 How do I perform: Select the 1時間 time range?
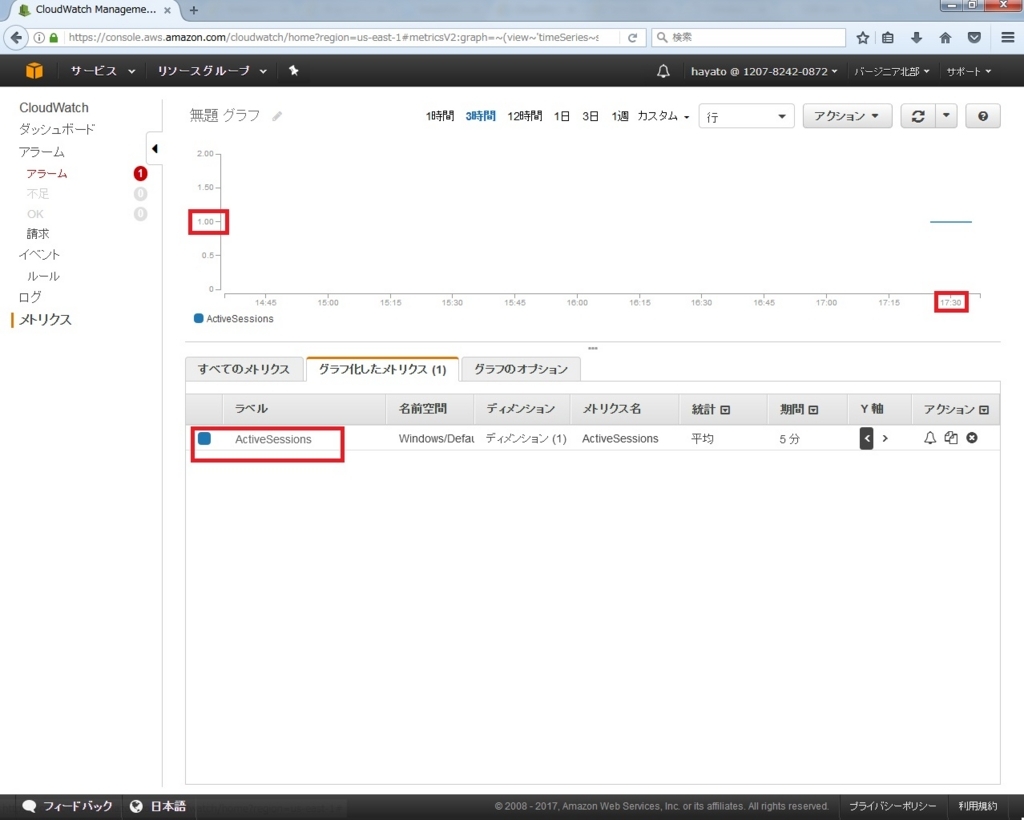(x=440, y=116)
